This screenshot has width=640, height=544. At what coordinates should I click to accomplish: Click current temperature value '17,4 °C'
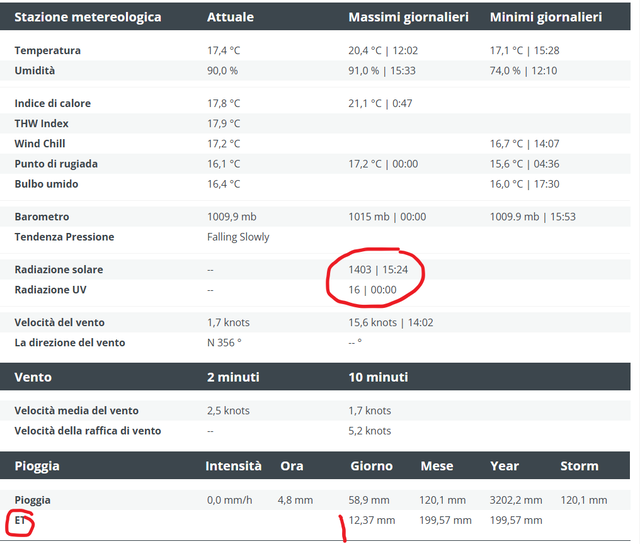224,51
